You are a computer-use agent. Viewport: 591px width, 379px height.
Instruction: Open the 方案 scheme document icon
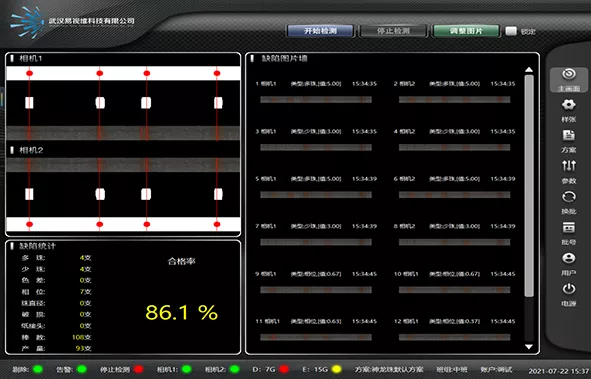(569, 135)
